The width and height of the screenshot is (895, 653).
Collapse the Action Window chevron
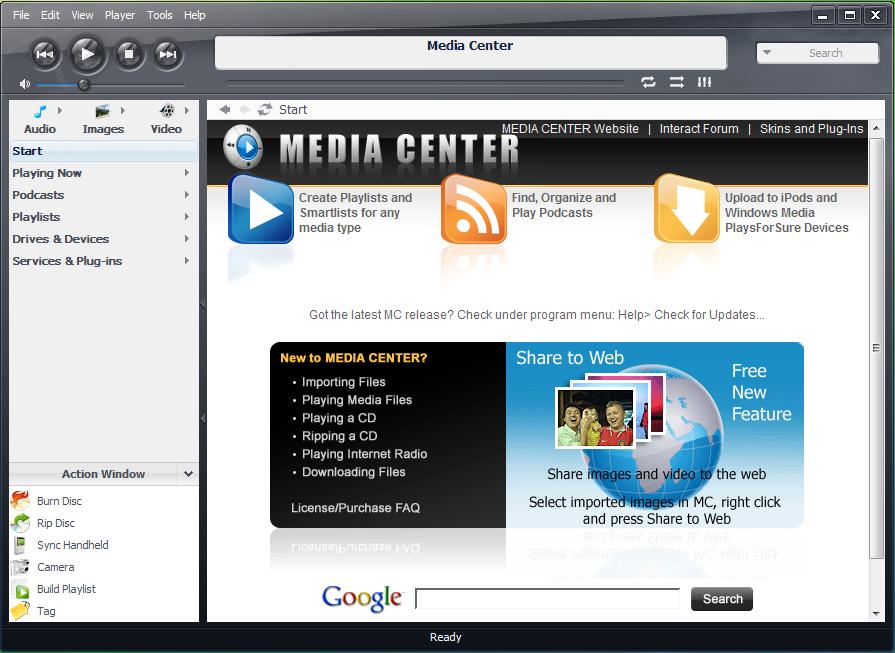coord(188,474)
